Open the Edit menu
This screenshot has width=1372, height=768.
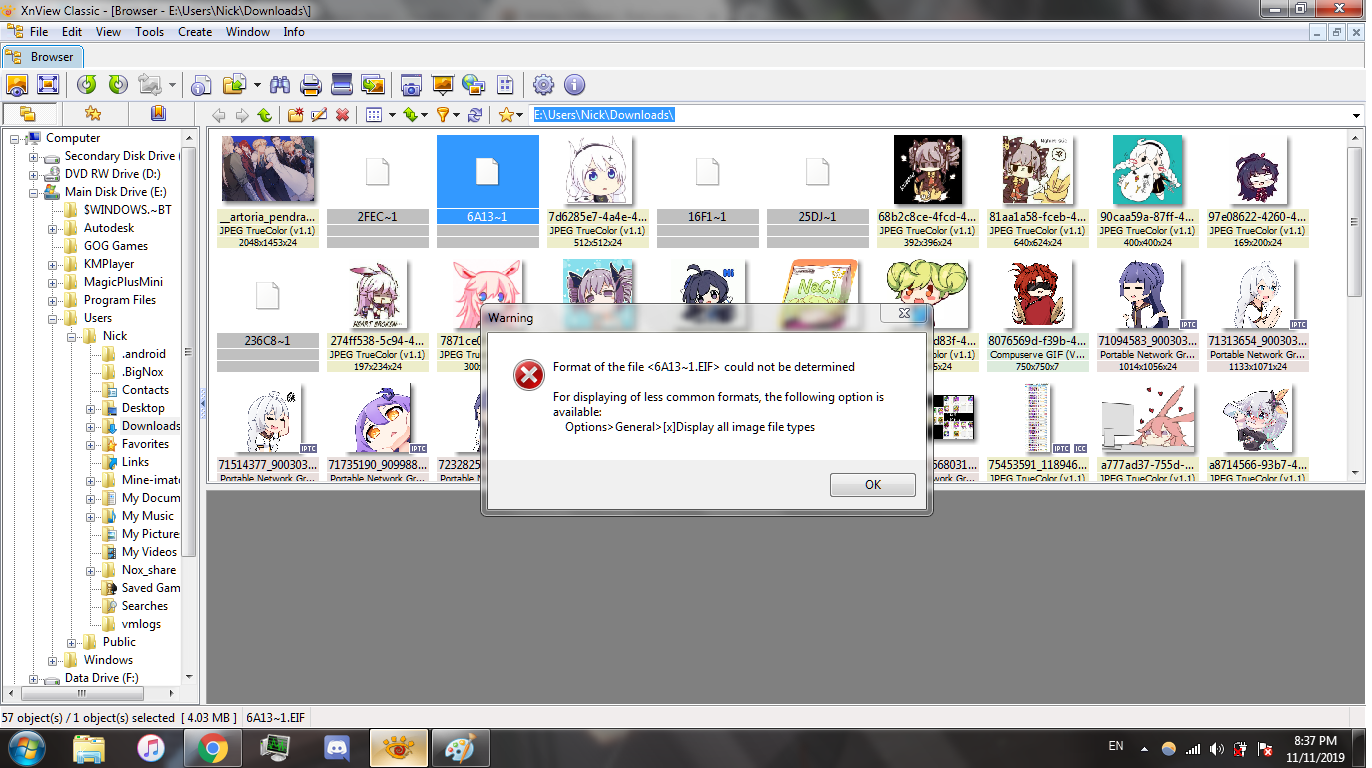(x=72, y=32)
